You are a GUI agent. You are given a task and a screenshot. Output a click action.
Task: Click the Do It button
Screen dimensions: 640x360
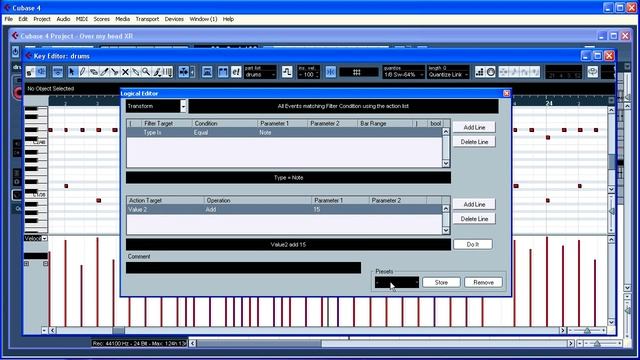point(473,244)
